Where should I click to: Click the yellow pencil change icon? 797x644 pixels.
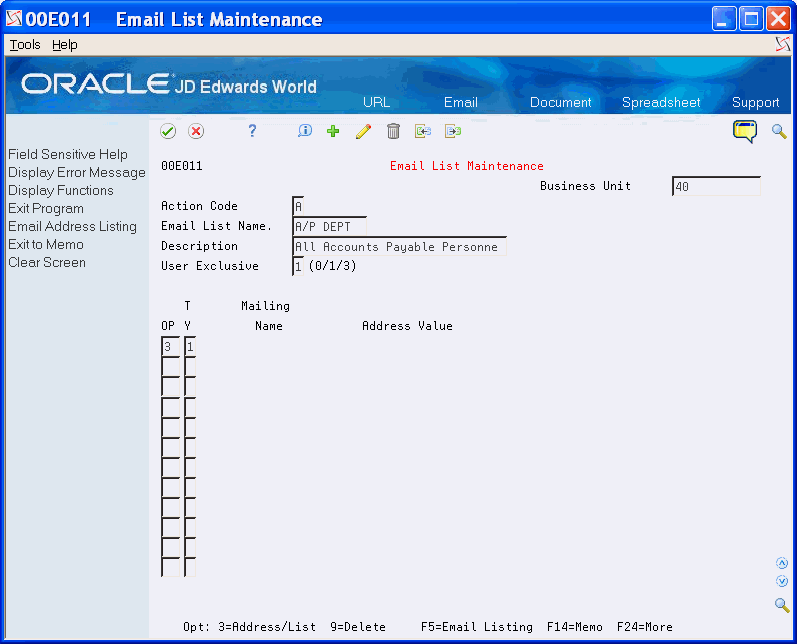[x=363, y=131]
